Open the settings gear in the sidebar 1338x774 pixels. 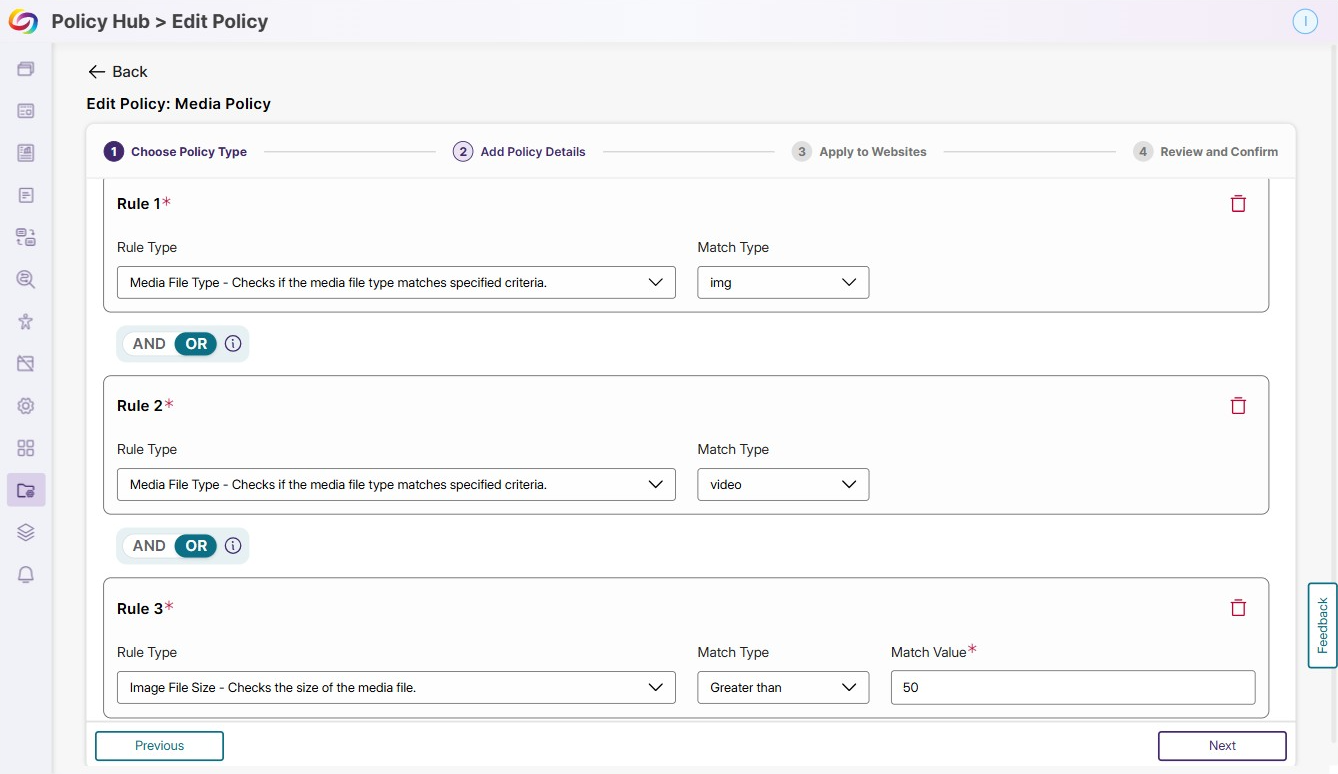click(x=26, y=406)
